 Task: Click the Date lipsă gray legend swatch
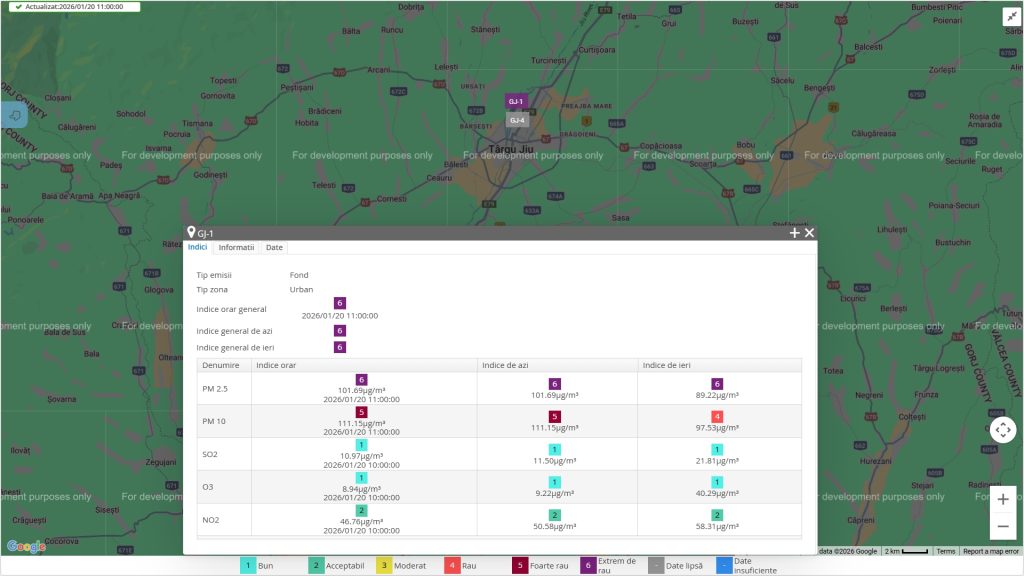pyautogui.click(x=656, y=565)
